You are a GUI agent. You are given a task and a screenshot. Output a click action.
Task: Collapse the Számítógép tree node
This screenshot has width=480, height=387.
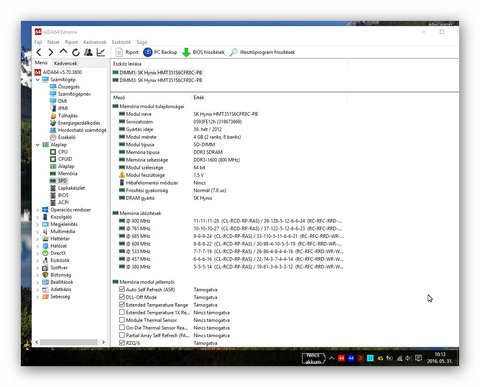[x=38, y=80]
